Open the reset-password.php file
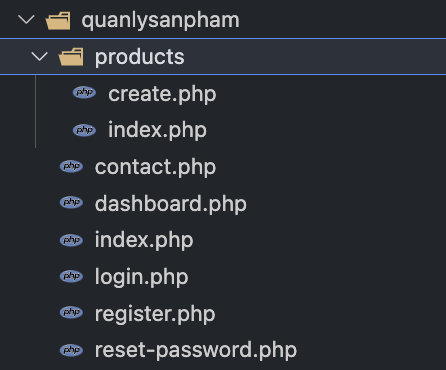 point(196,350)
